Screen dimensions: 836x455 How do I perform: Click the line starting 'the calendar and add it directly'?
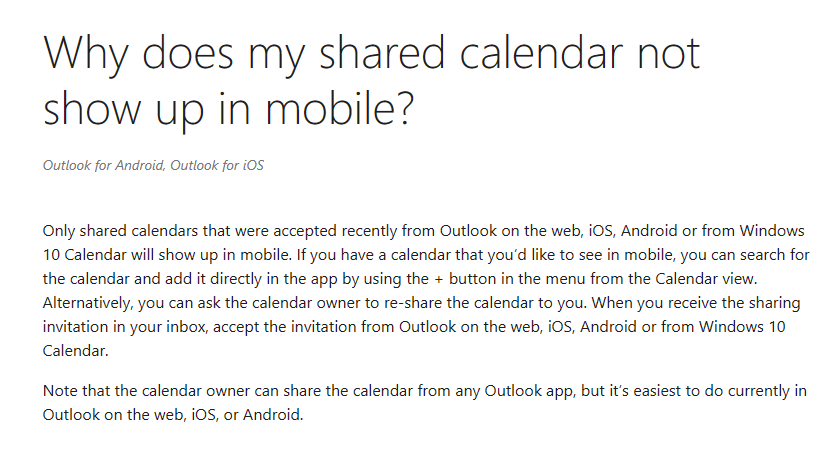[x=400, y=279]
